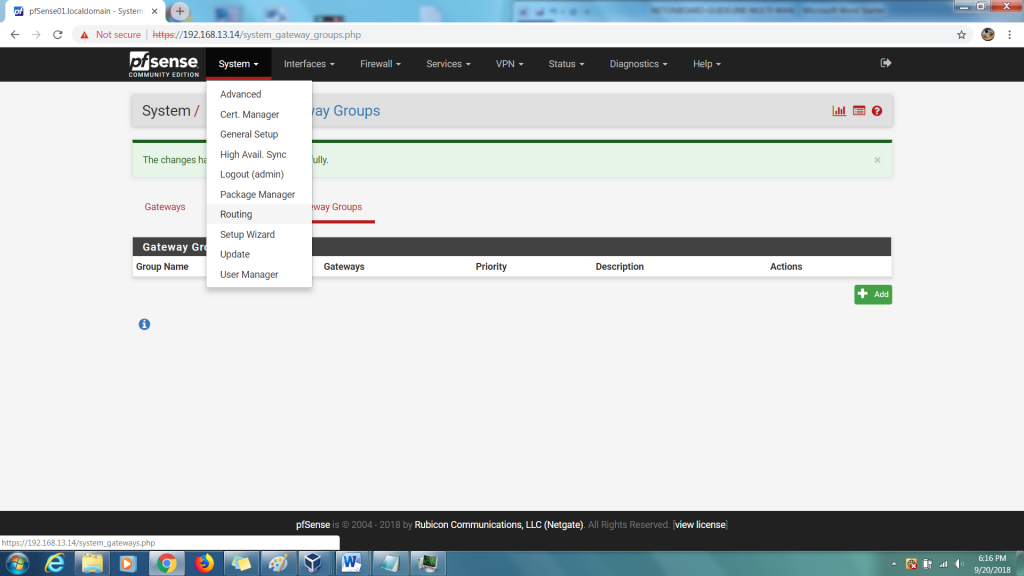This screenshot has height=576, width=1024.
Task: Reload the page with the browser refresh icon
Action: coord(57,33)
